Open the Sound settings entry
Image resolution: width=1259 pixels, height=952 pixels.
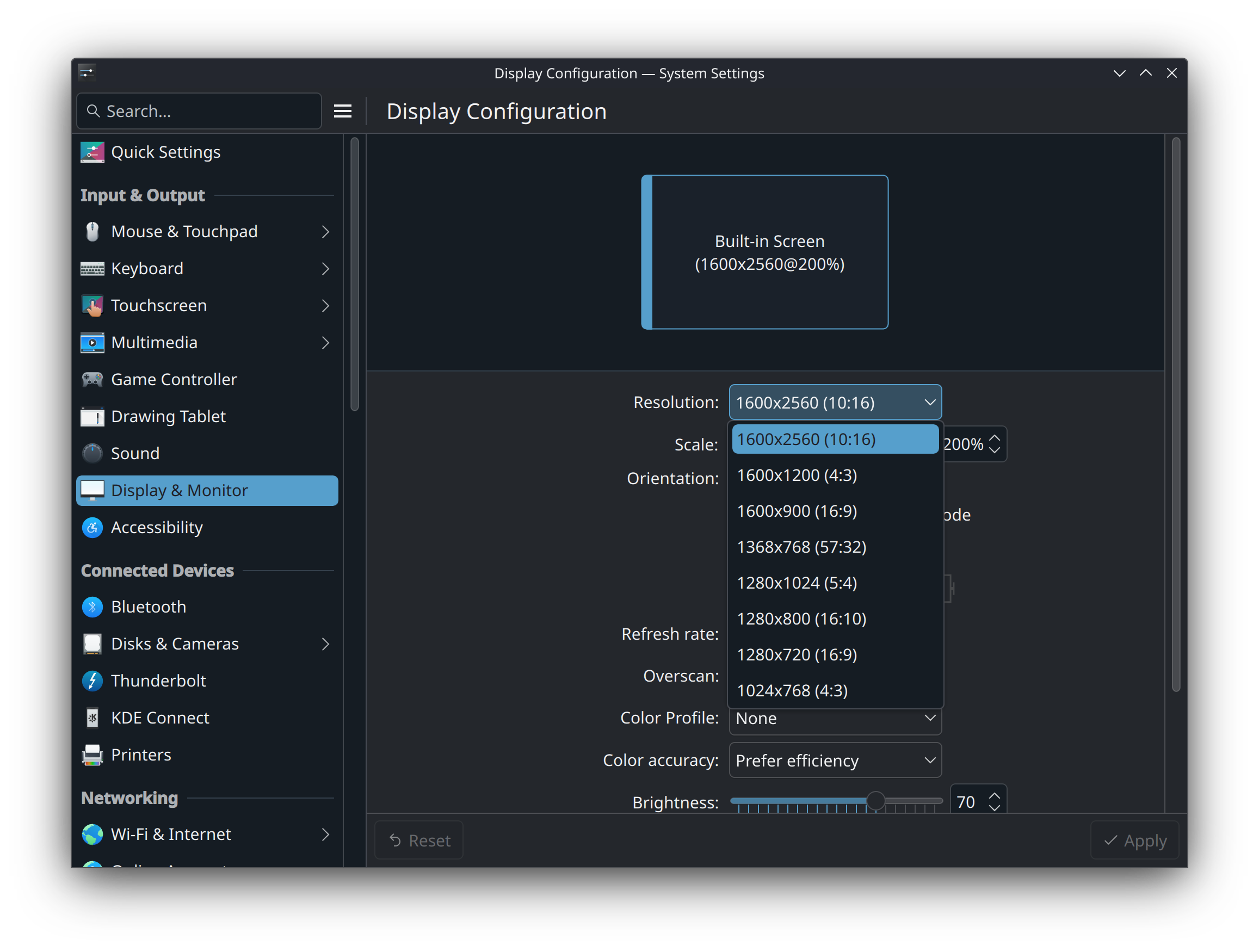[x=135, y=453]
